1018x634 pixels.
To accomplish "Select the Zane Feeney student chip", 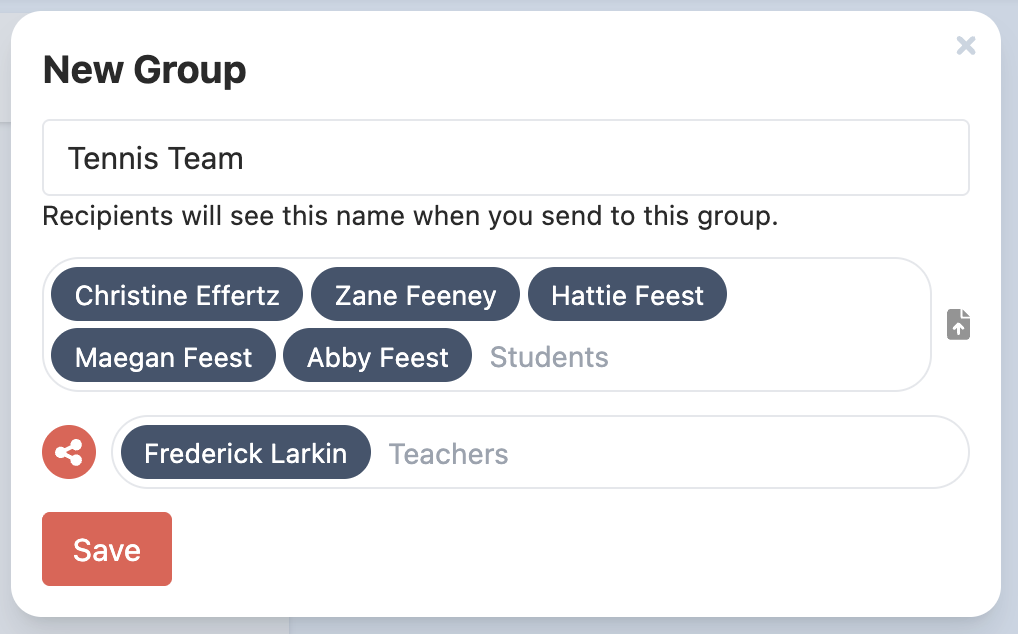I will coord(415,296).
